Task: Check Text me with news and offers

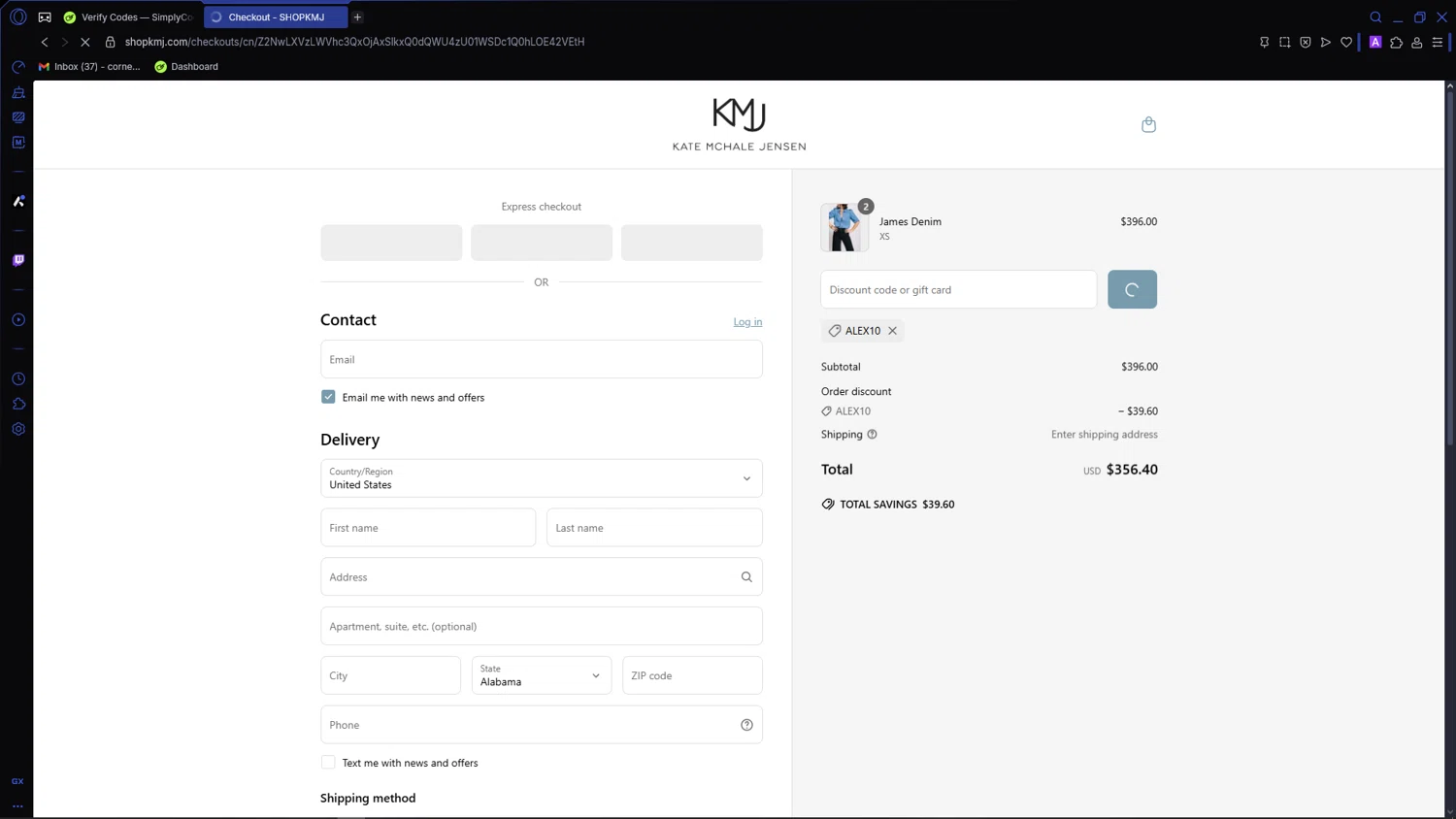Action: pyautogui.click(x=328, y=763)
